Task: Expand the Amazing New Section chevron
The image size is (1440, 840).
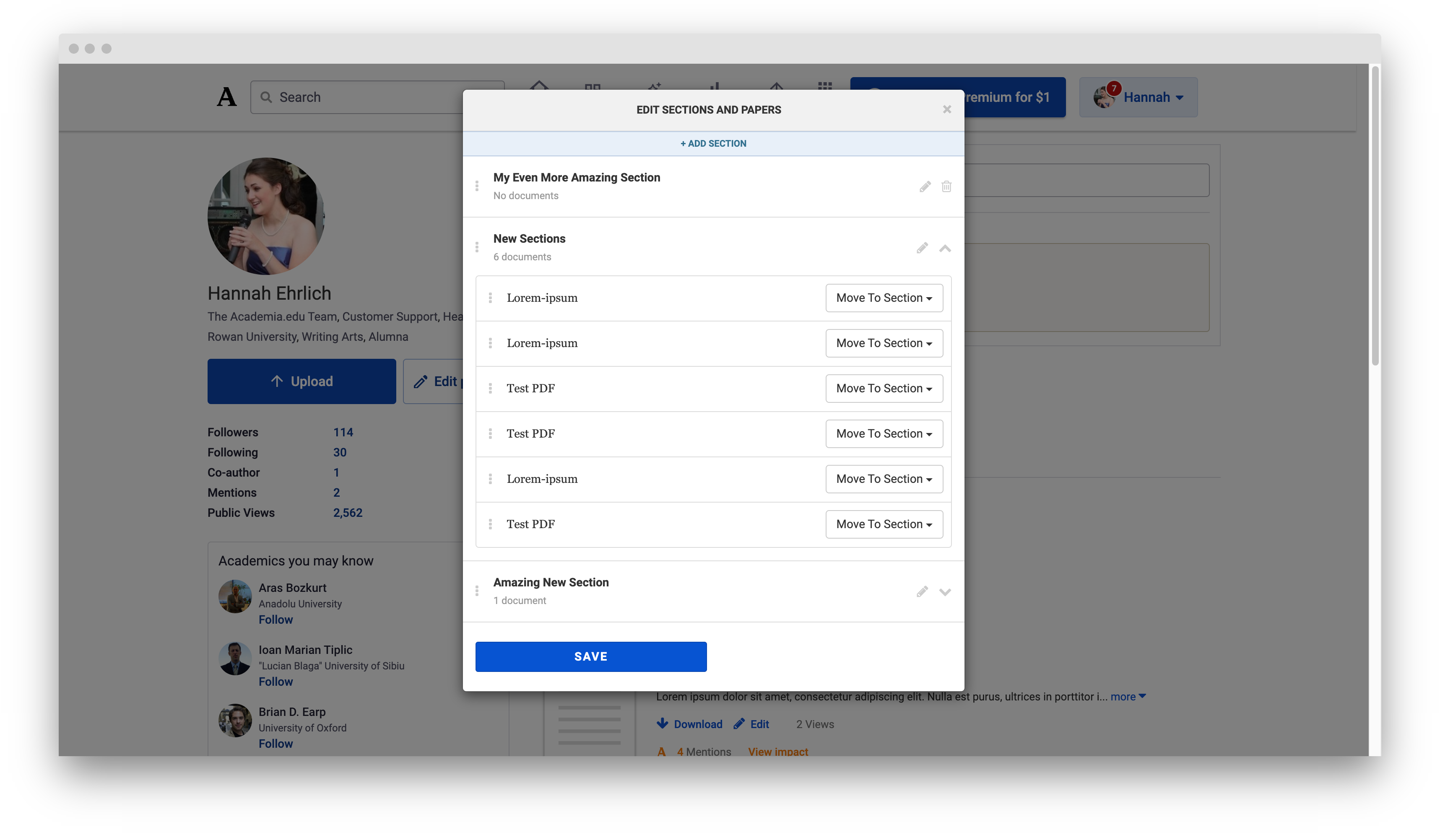Action: pos(945,592)
